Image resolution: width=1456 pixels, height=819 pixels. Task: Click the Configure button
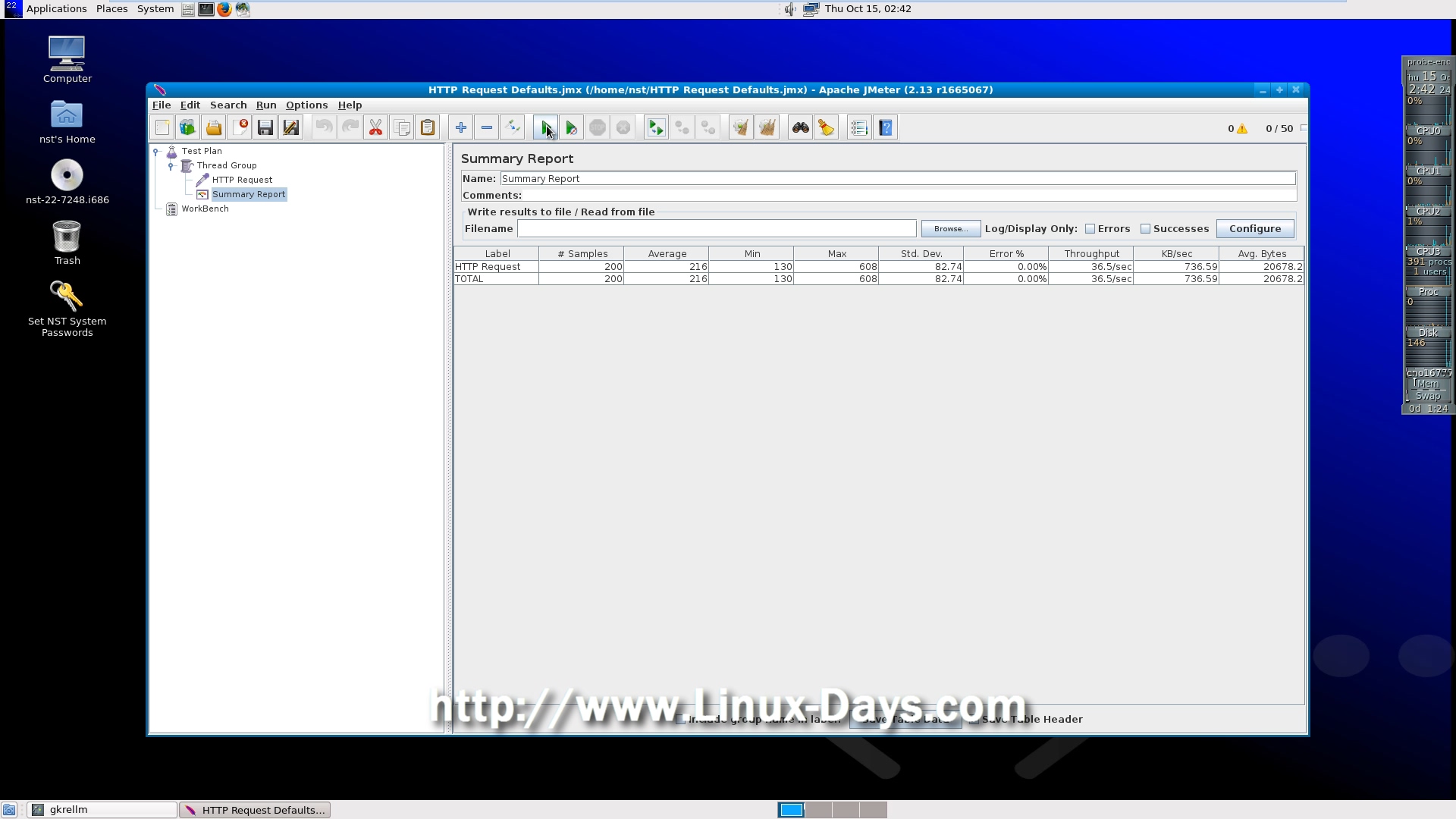tap(1255, 229)
